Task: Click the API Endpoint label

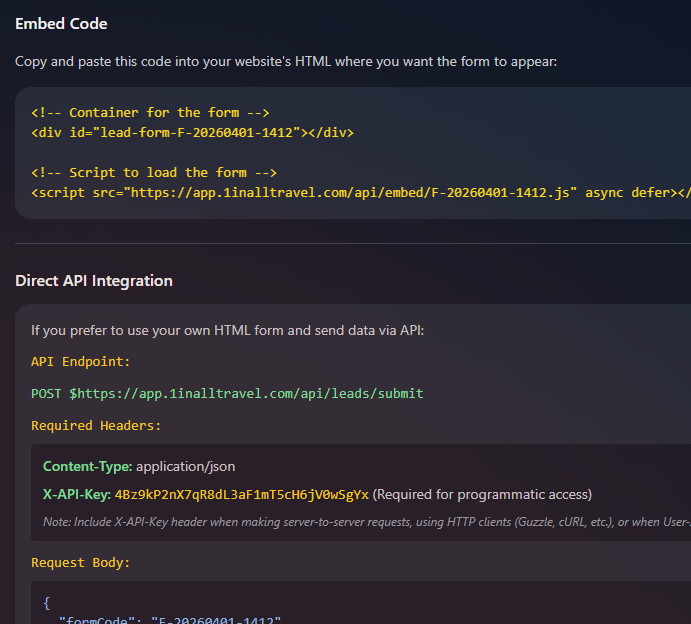Action: tap(81, 362)
